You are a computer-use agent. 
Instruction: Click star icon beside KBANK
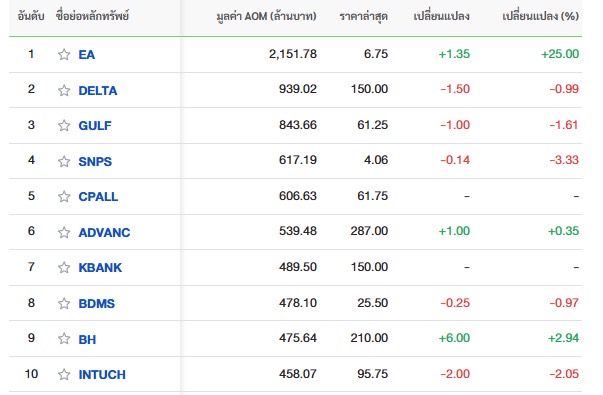coord(64,267)
